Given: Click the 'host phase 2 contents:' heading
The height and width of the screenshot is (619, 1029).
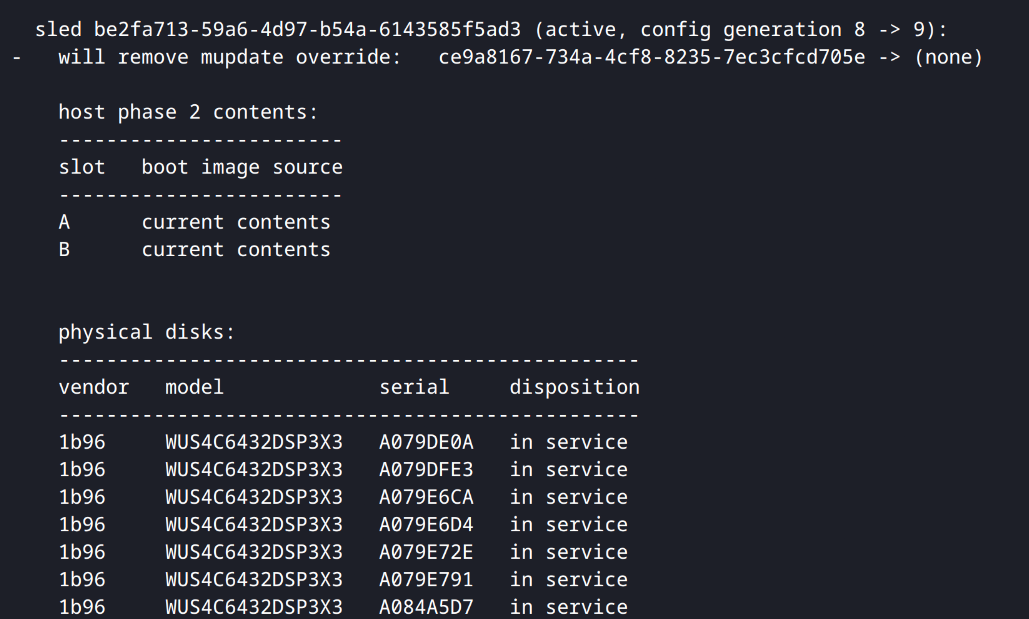Looking at the screenshot, I should 188,112.
